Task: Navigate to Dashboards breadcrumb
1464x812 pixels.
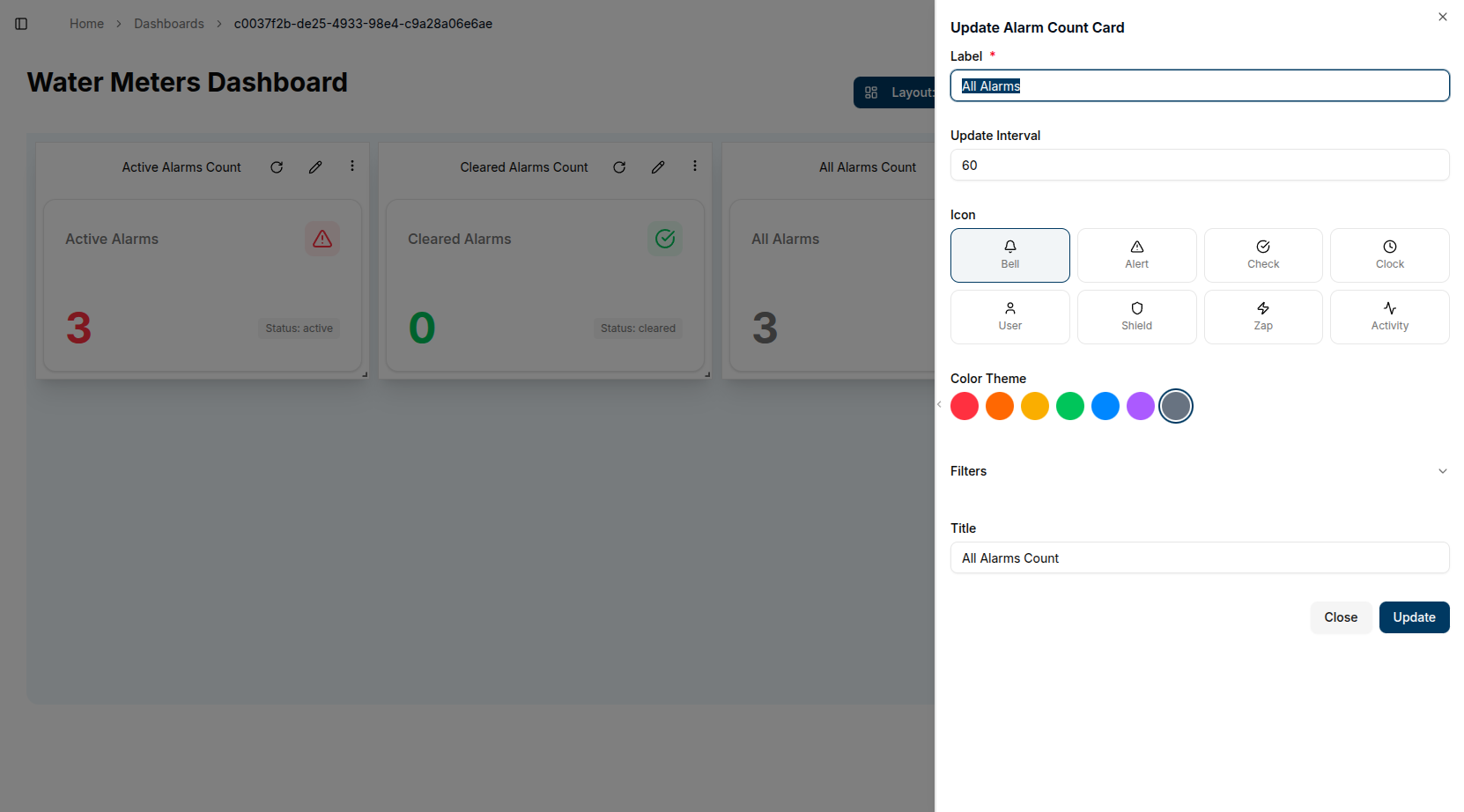Action: click(168, 24)
